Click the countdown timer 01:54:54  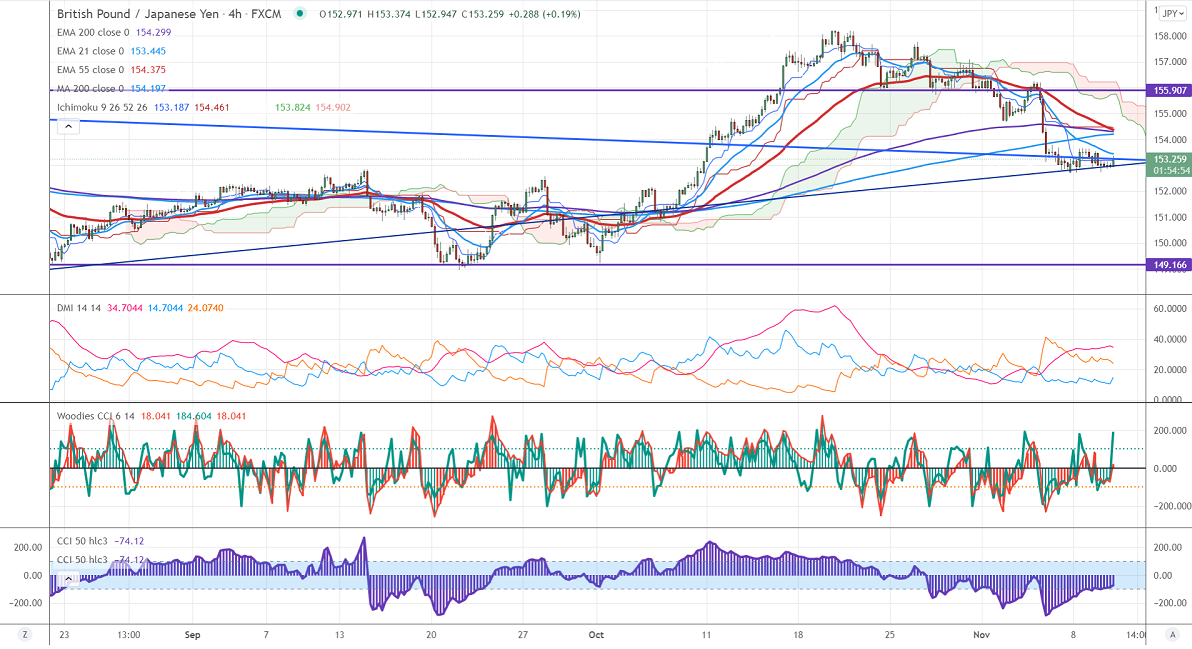1171,171
